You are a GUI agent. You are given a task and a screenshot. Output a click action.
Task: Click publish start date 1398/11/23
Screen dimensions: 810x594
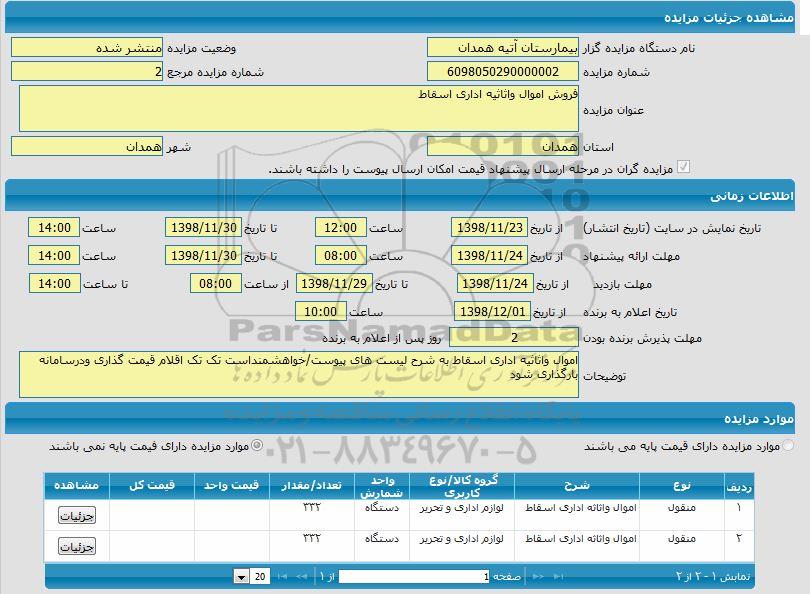(x=490, y=227)
